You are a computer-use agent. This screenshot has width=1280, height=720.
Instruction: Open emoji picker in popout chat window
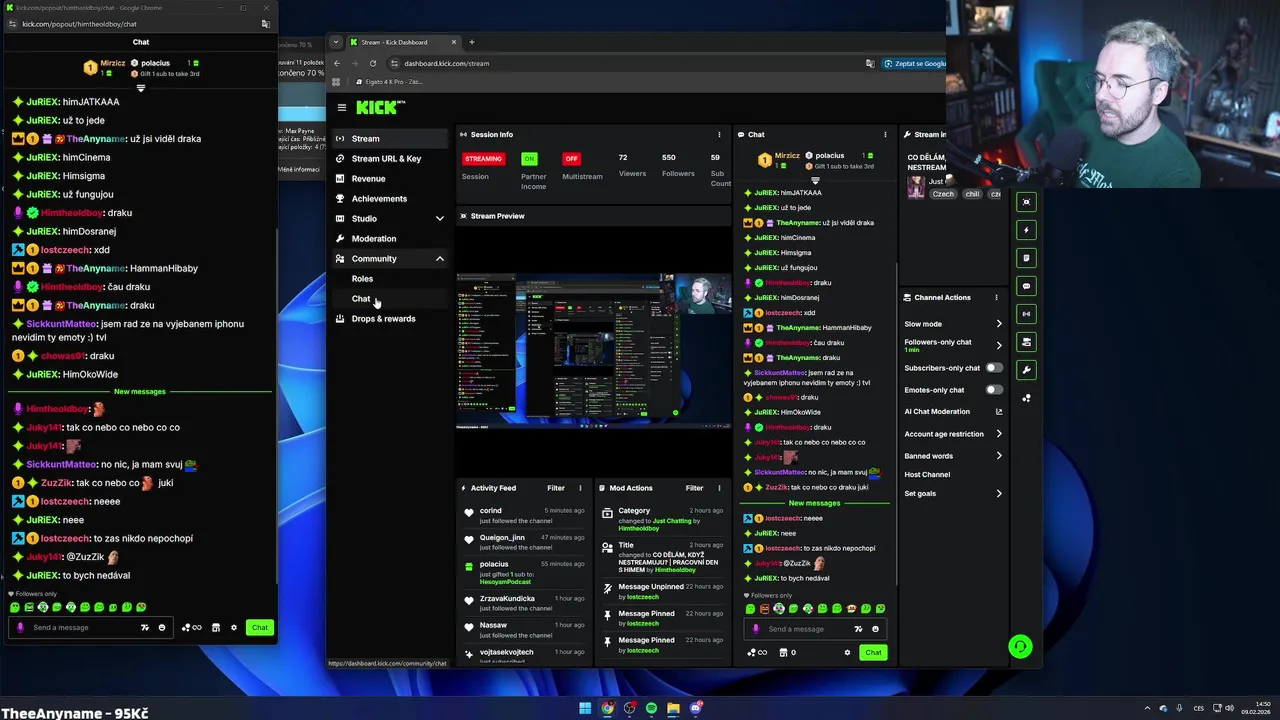(162, 627)
